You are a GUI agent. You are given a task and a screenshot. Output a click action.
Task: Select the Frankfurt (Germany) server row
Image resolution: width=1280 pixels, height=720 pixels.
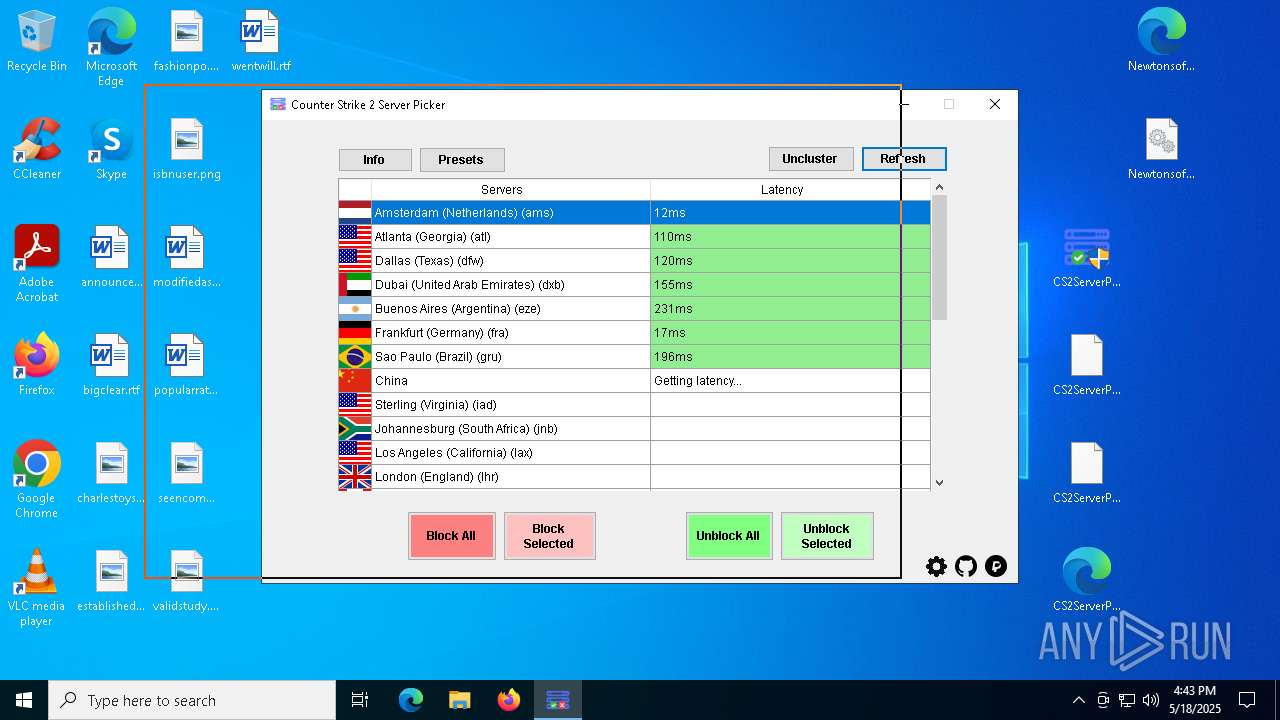tap(634, 333)
